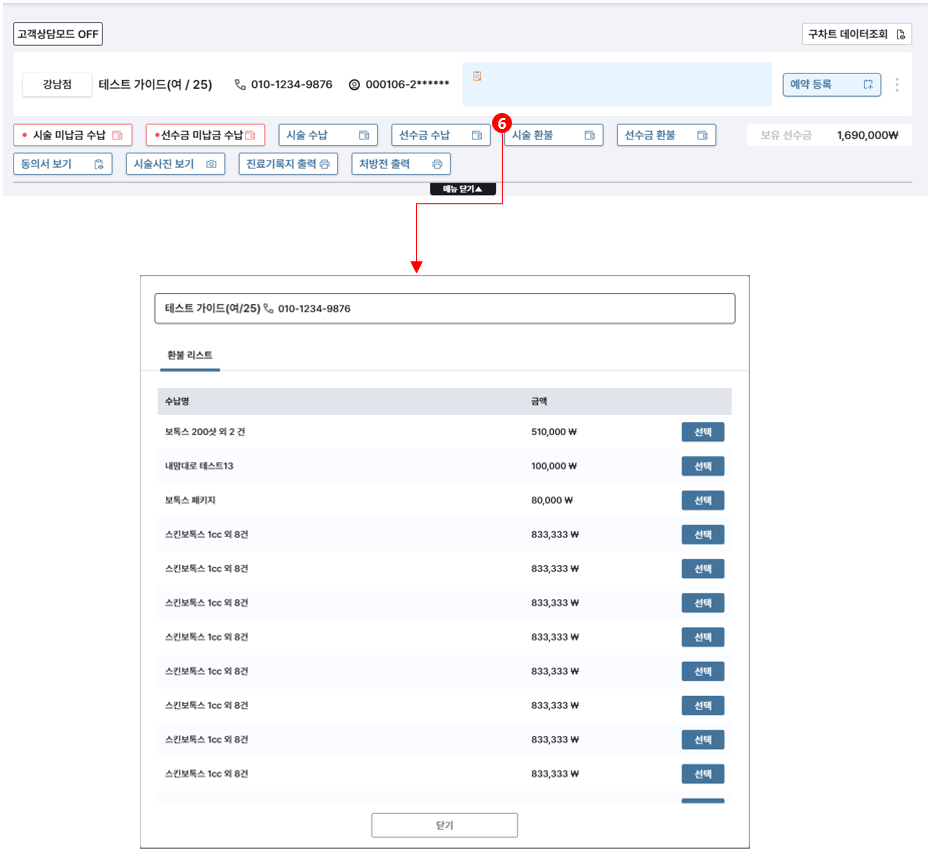This screenshot has height=854, width=933.
Task: Click wallet icon in 선수금 미납금 수납
Action: (x=250, y=136)
